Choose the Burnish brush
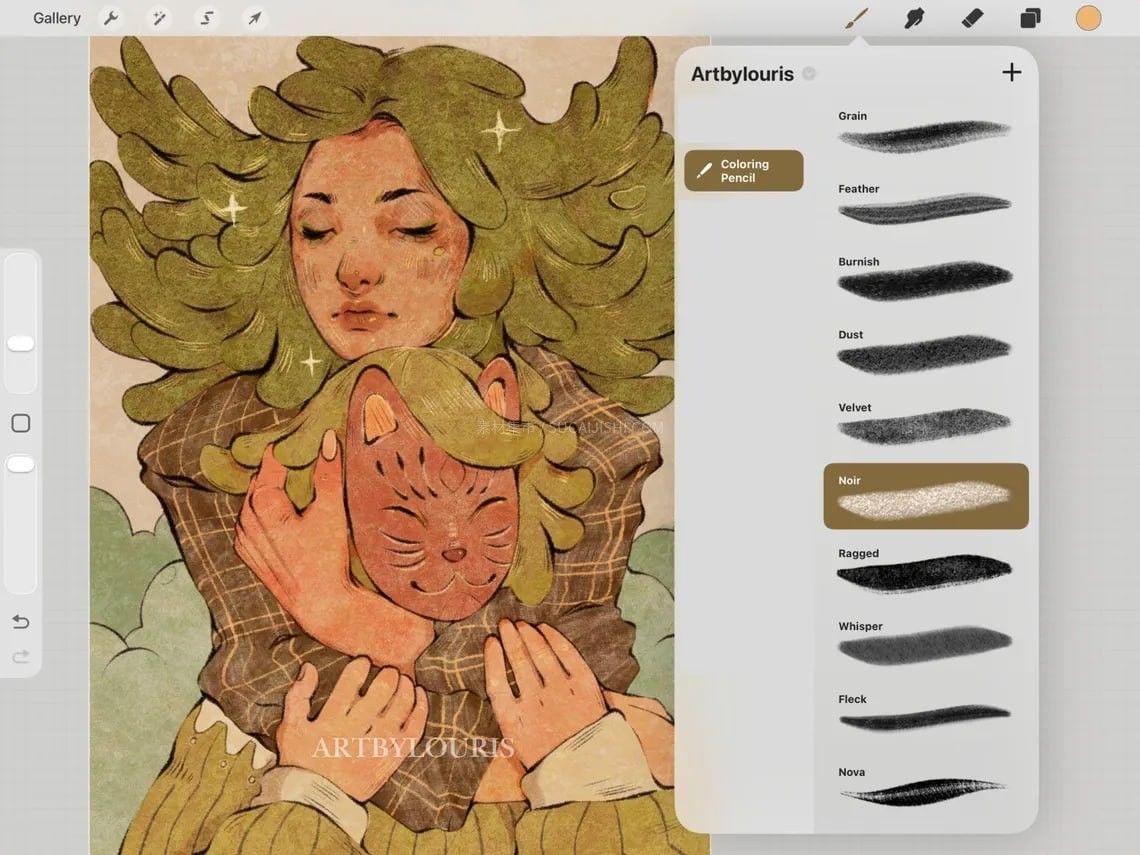Image resolution: width=1140 pixels, height=855 pixels. 926,277
